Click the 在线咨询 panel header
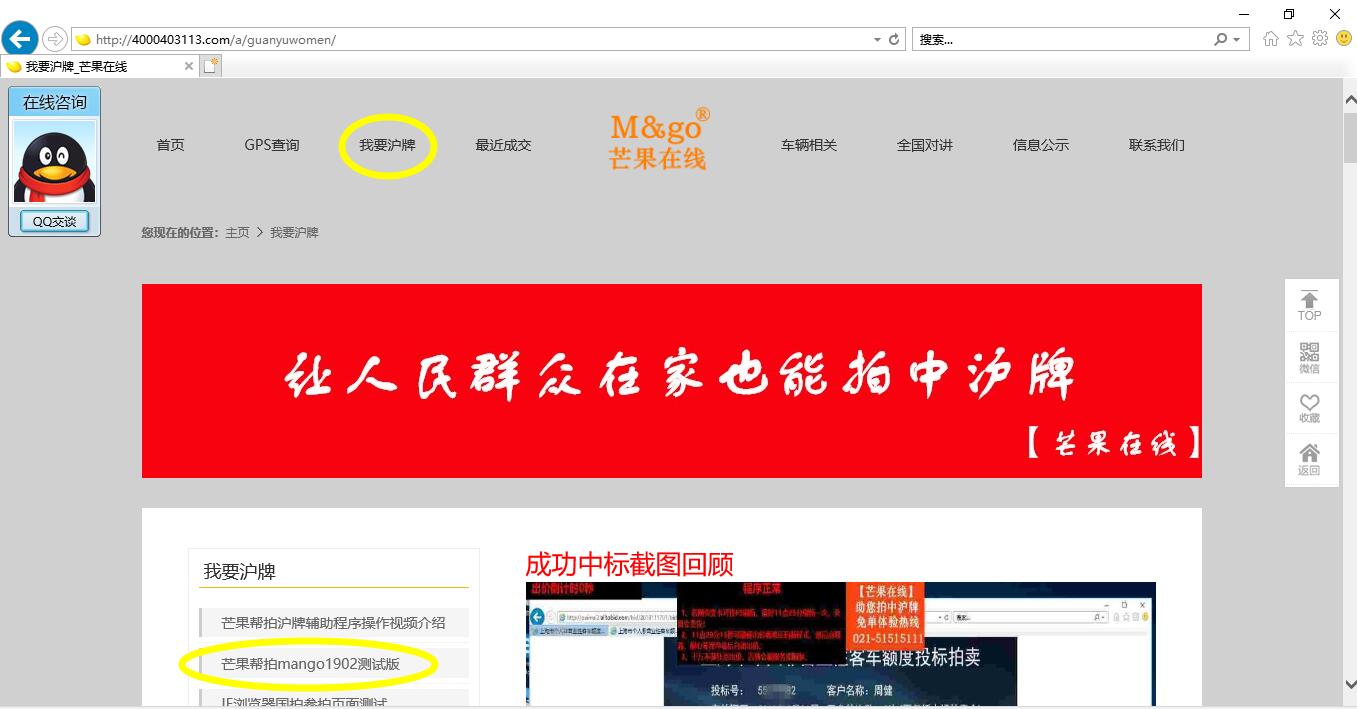 [x=55, y=102]
